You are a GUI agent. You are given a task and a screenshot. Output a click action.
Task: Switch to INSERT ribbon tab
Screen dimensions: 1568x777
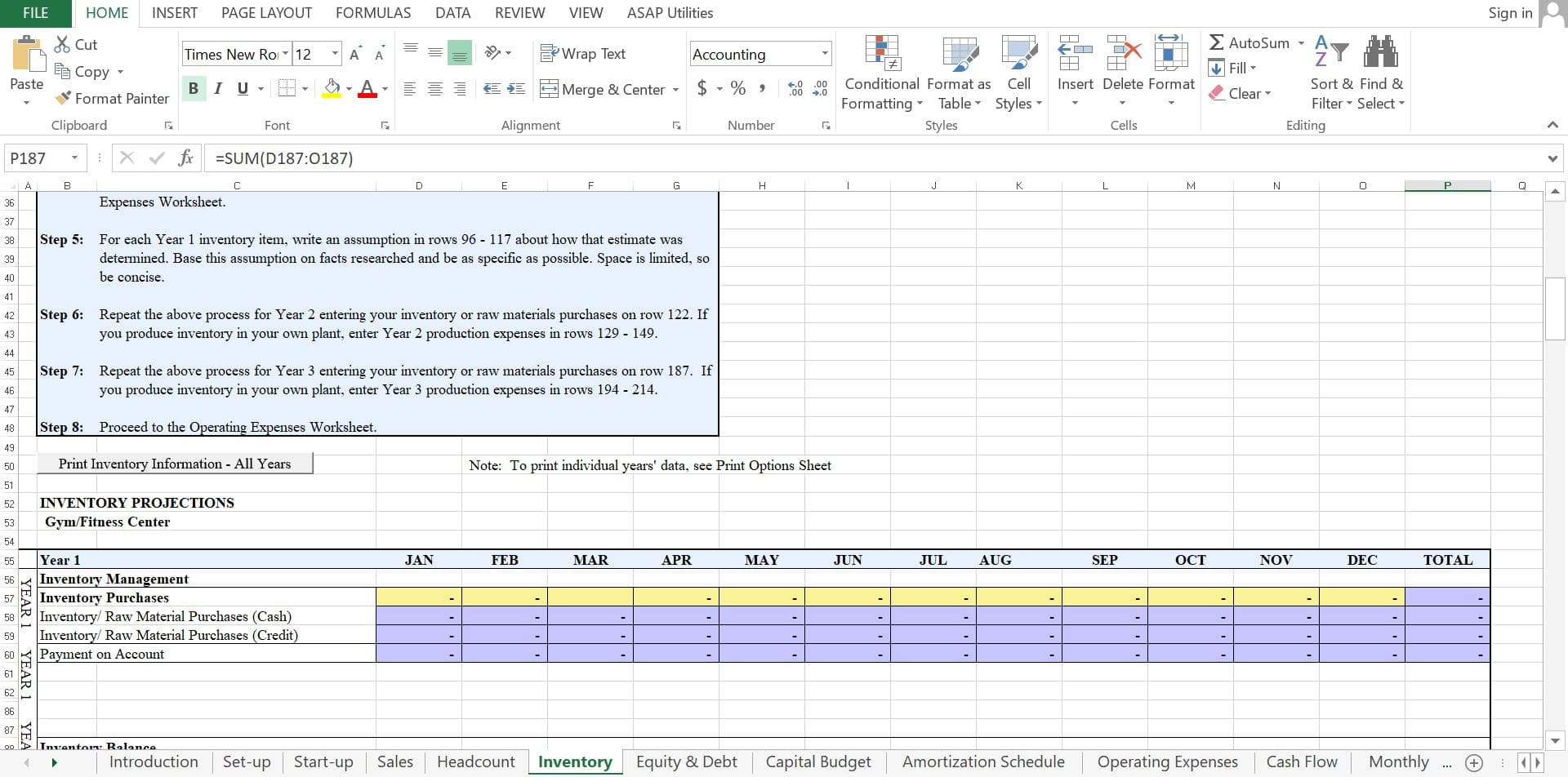tap(175, 13)
